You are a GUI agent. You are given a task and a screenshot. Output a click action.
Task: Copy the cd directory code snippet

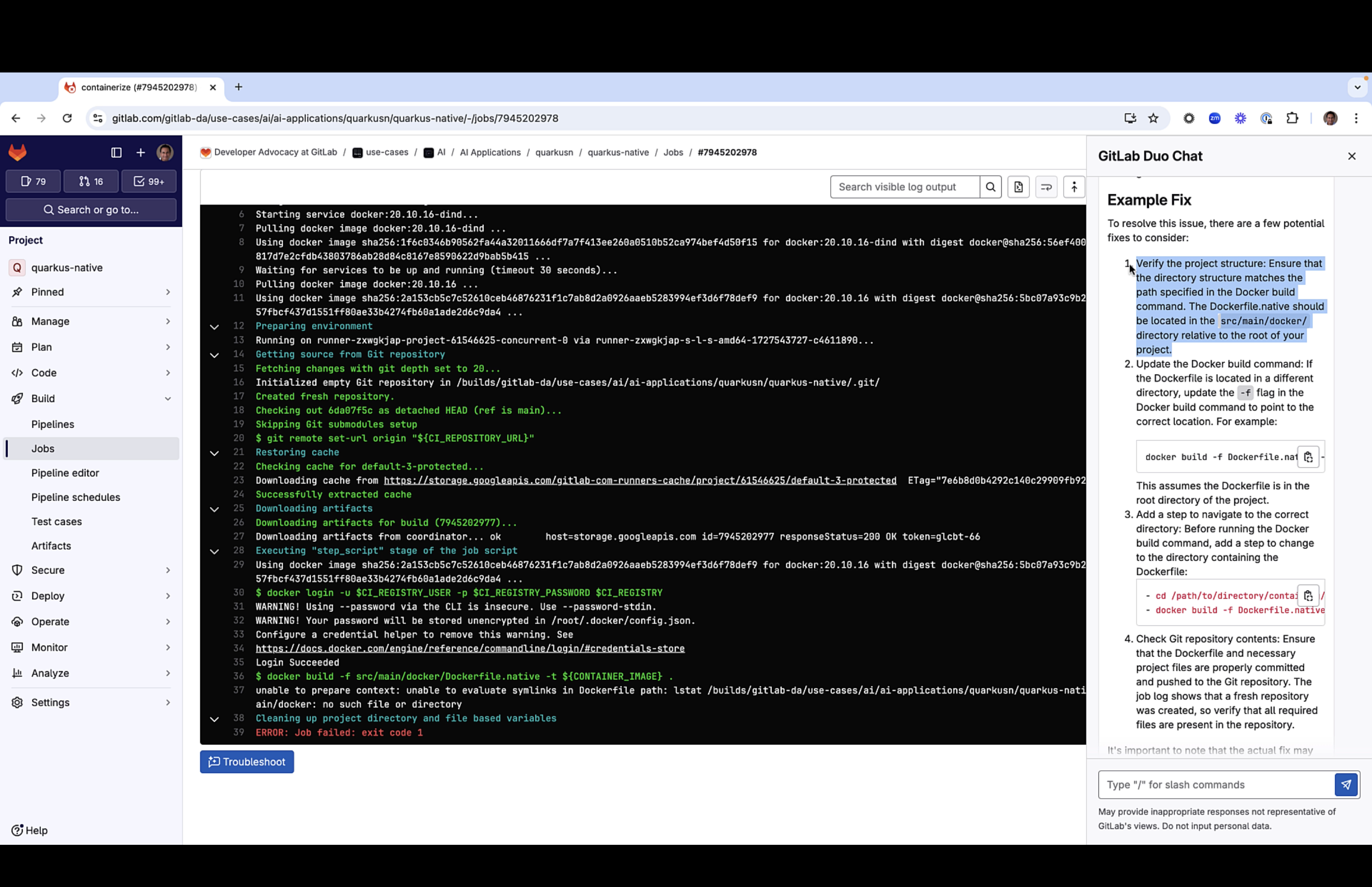[x=1308, y=596]
